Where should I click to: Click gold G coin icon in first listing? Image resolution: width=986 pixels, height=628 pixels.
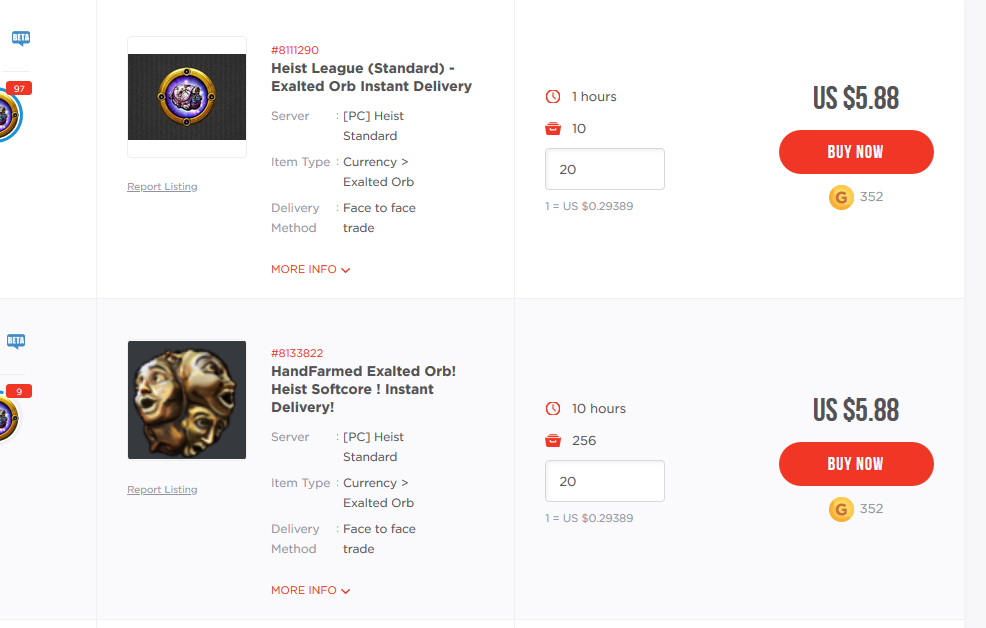pyautogui.click(x=841, y=197)
